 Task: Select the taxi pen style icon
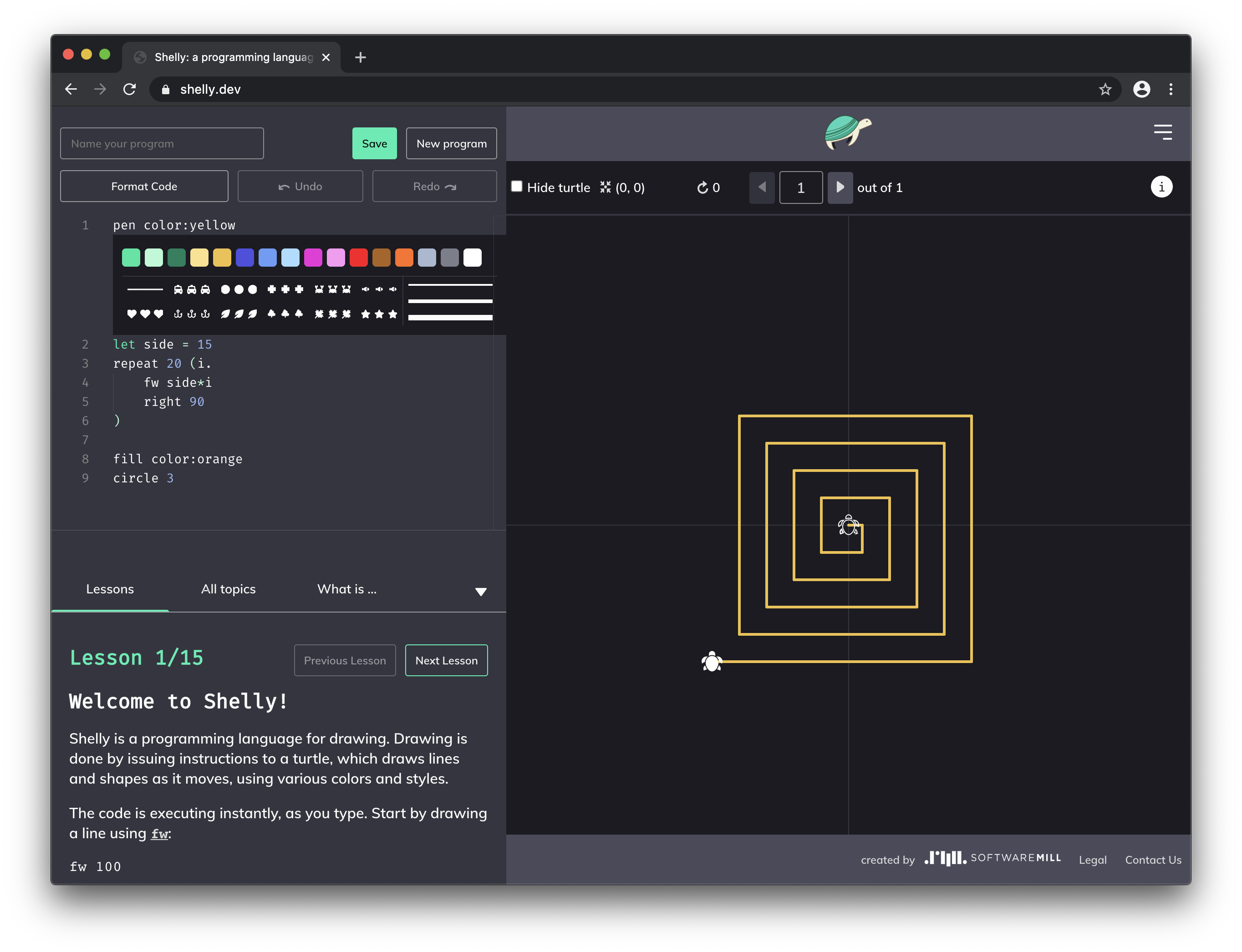179,289
